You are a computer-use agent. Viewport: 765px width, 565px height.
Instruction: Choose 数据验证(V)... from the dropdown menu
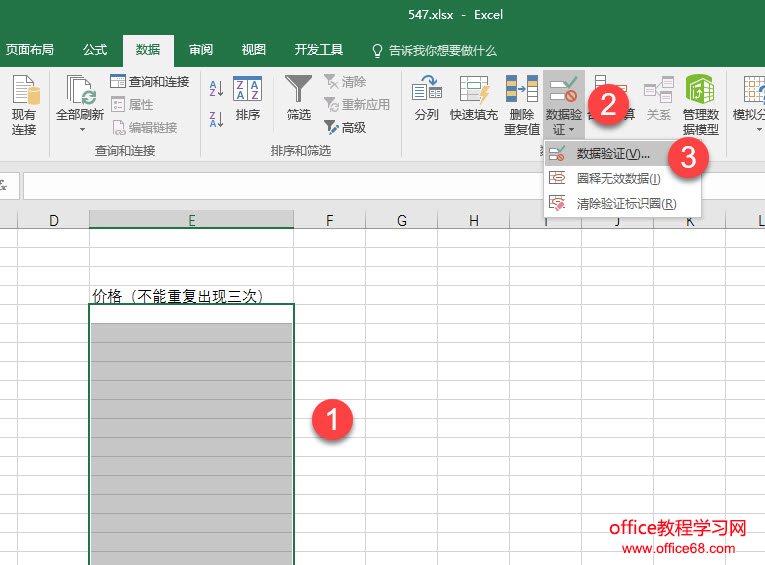pyautogui.click(x=612, y=154)
